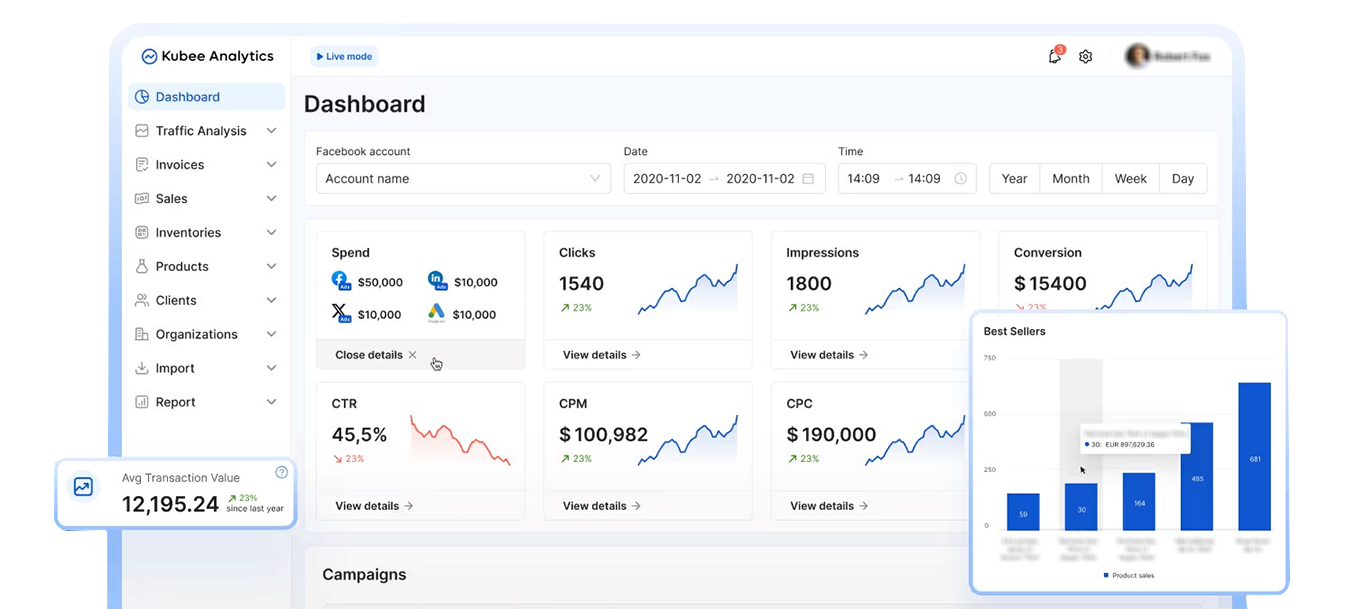Click the Clicks value 1540

click(x=581, y=284)
